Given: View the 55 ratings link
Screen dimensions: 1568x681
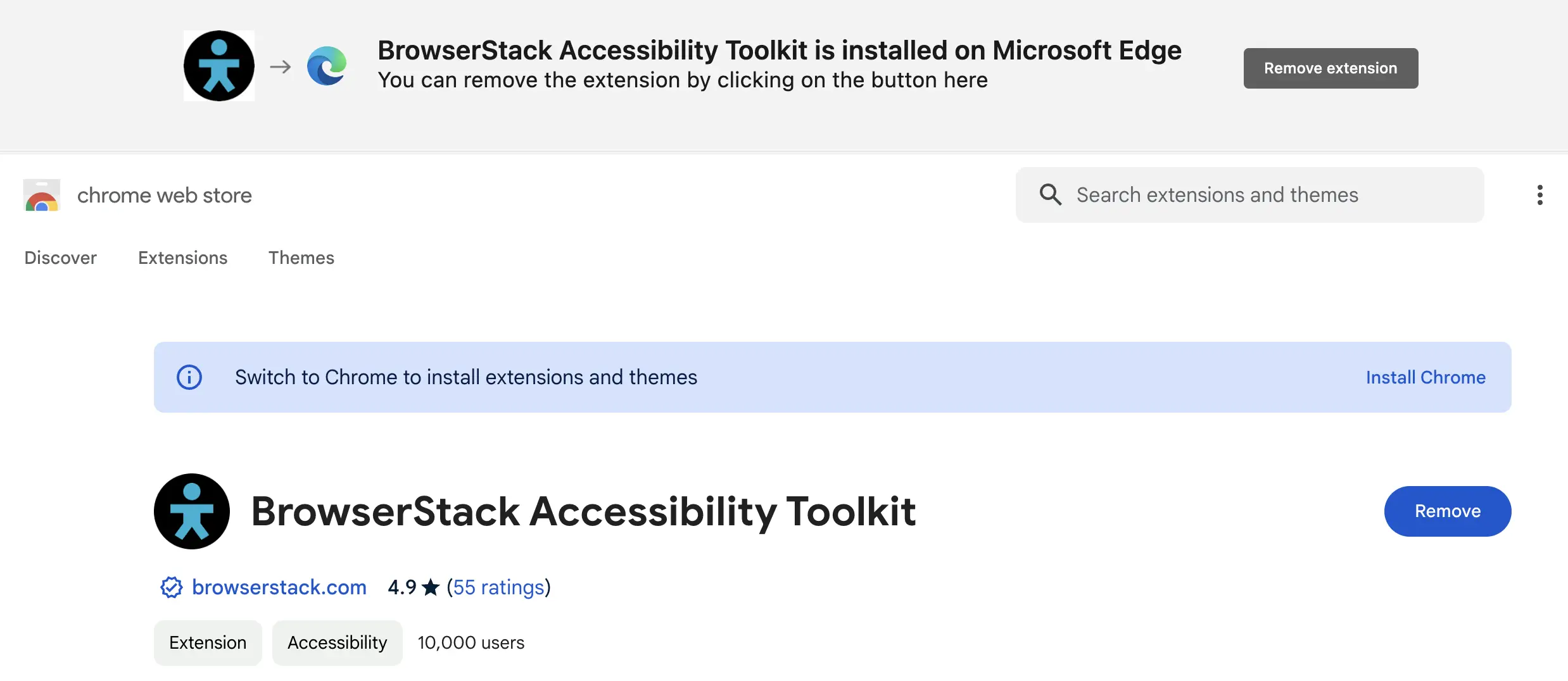Looking at the screenshot, I should click(x=498, y=587).
